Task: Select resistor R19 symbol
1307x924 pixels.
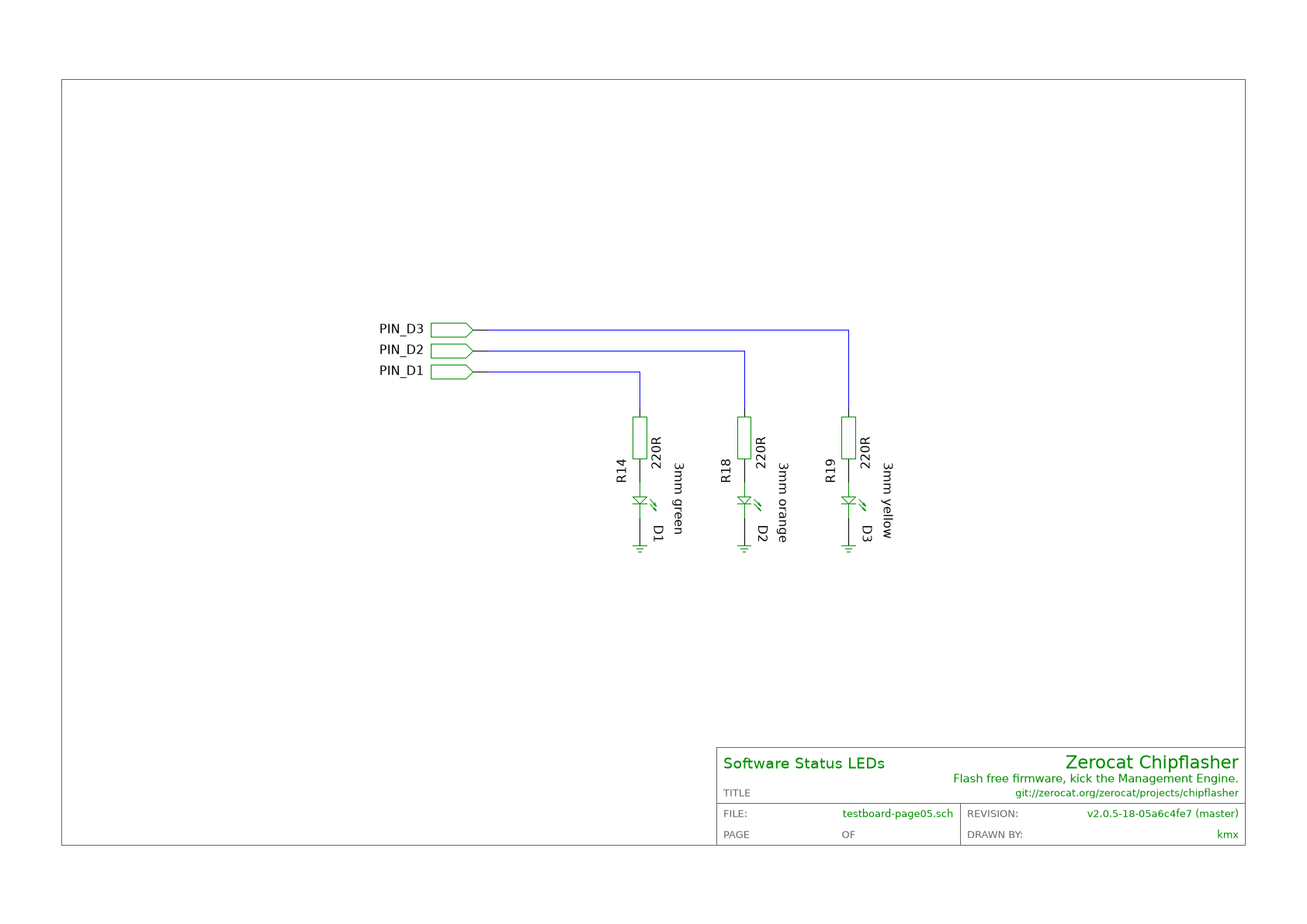Action: [848, 438]
